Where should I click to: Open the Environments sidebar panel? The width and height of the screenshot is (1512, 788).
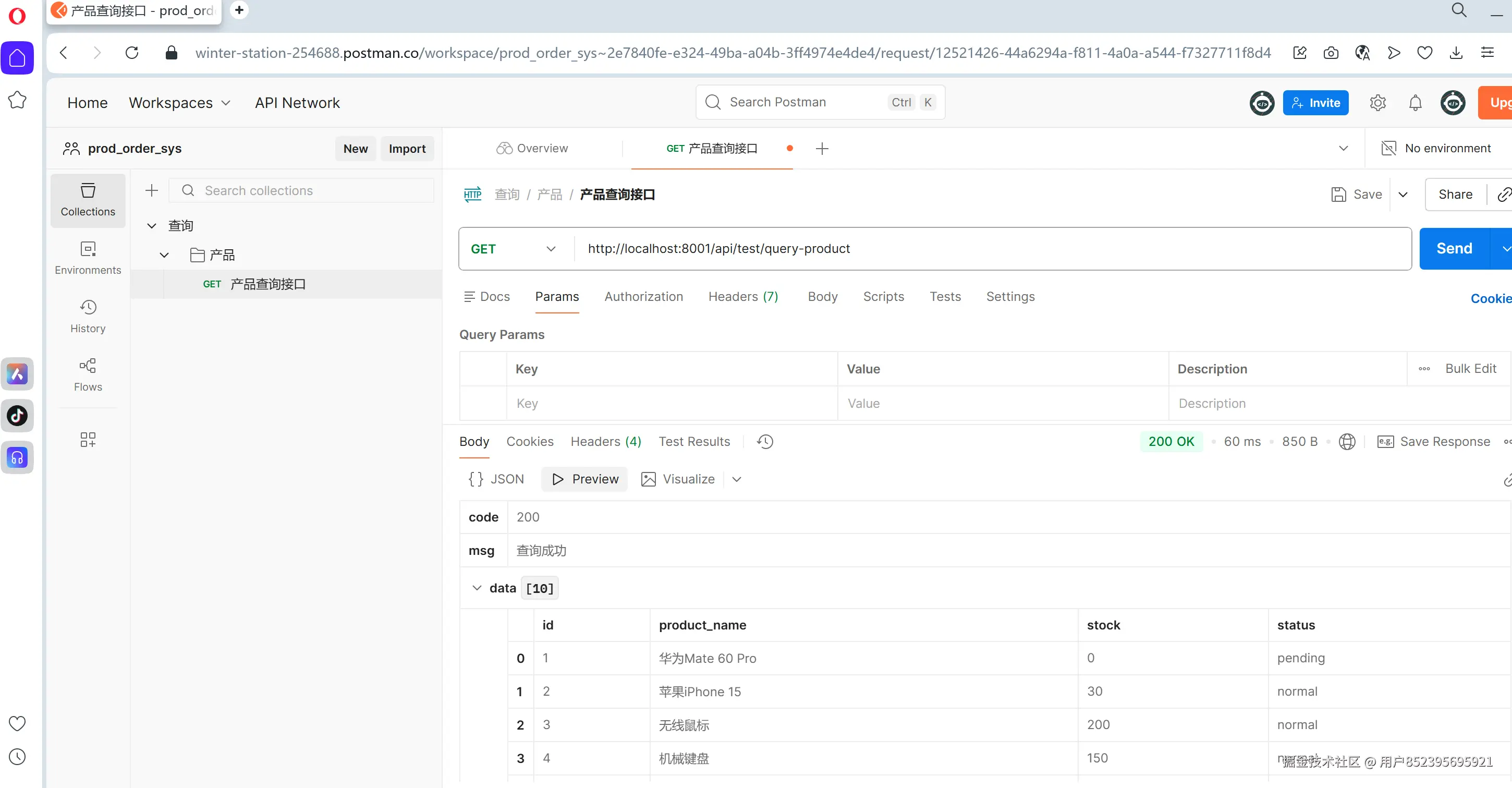point(88,257)
